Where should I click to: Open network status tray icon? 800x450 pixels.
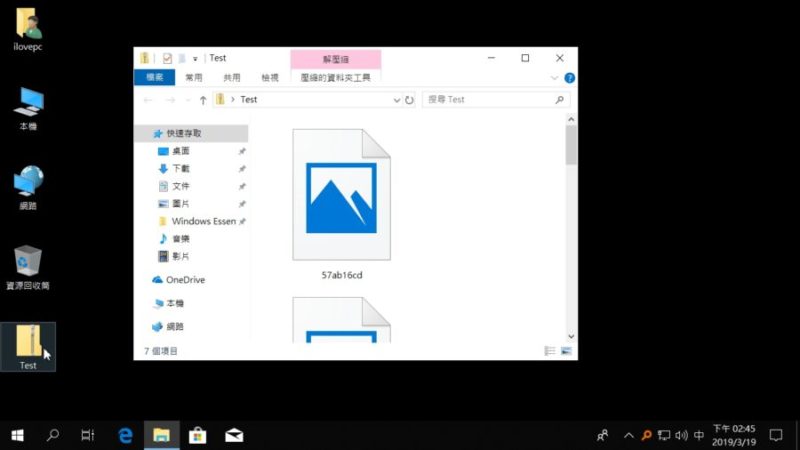point(664,435)
